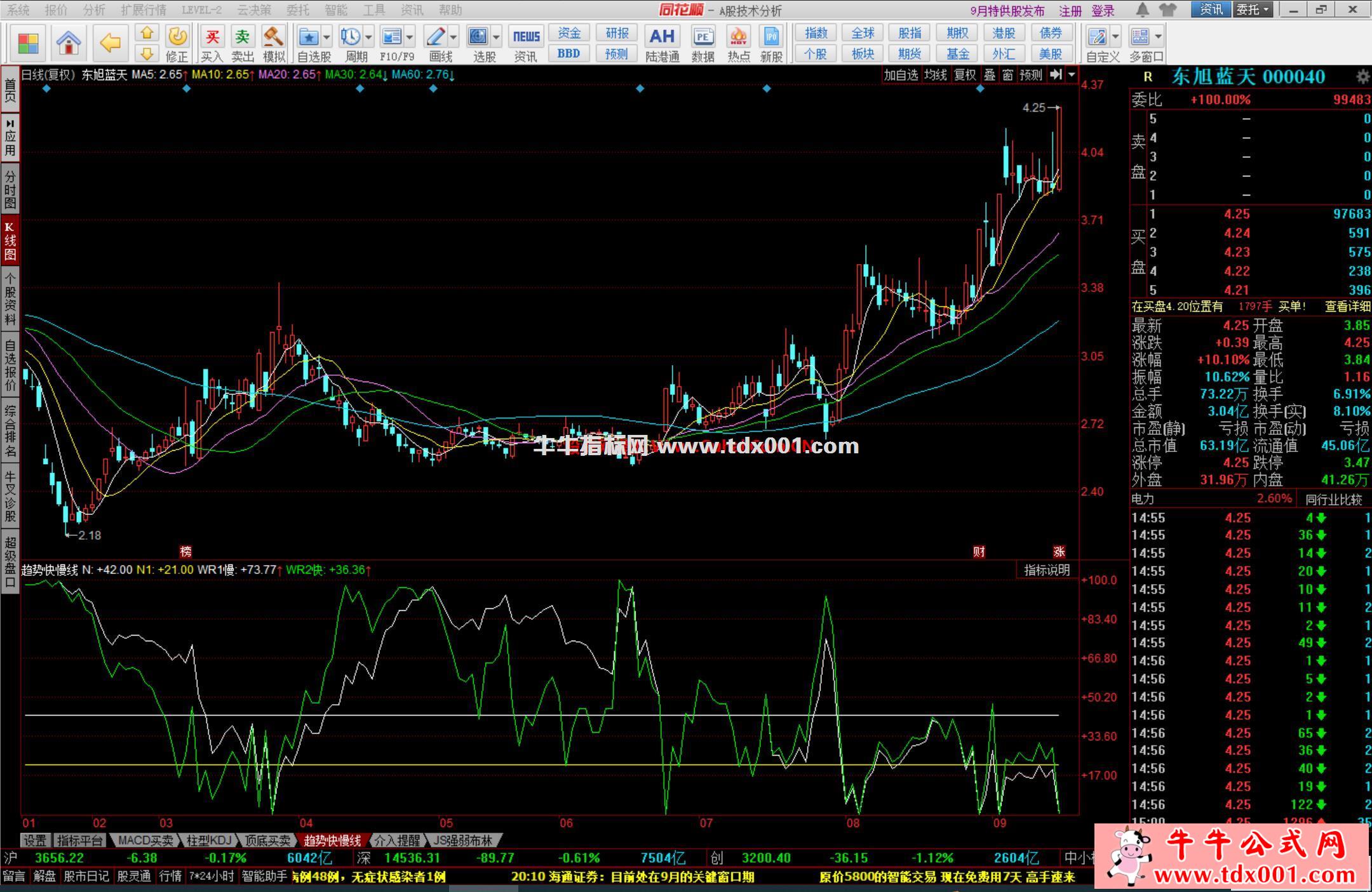Open the 扩展行情 menu

pyautogui.click(x=144, y=10)
